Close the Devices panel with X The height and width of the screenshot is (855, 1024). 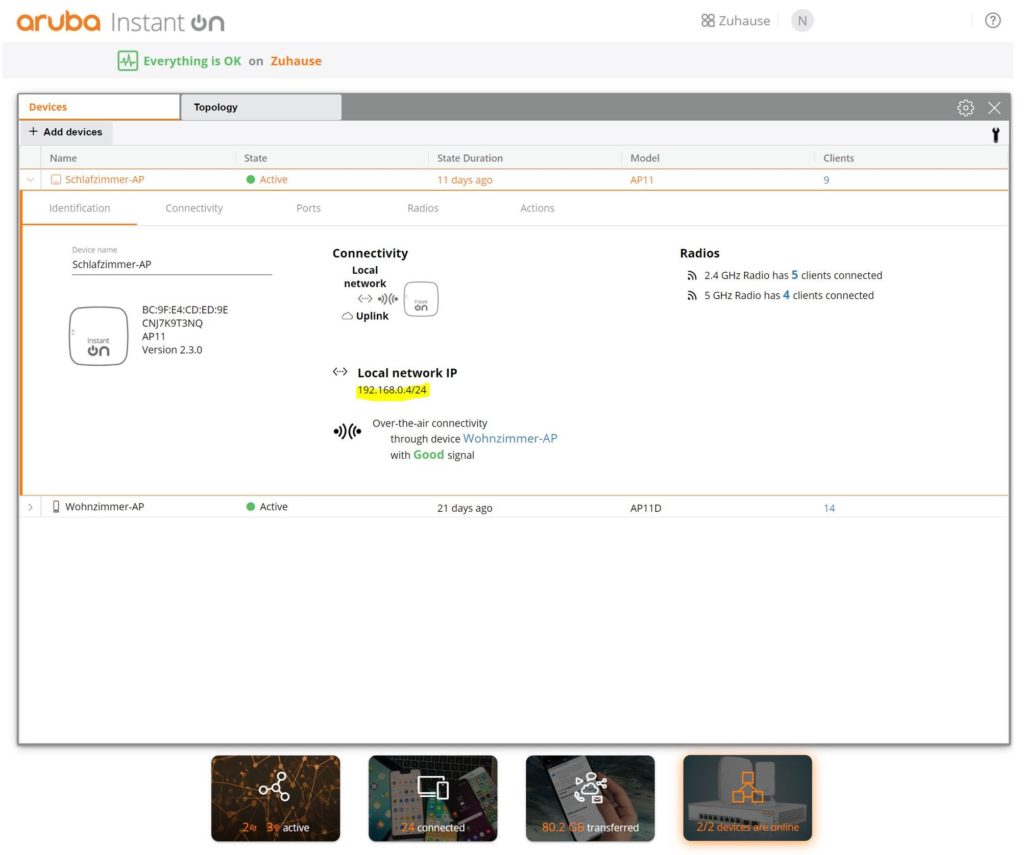994,108
